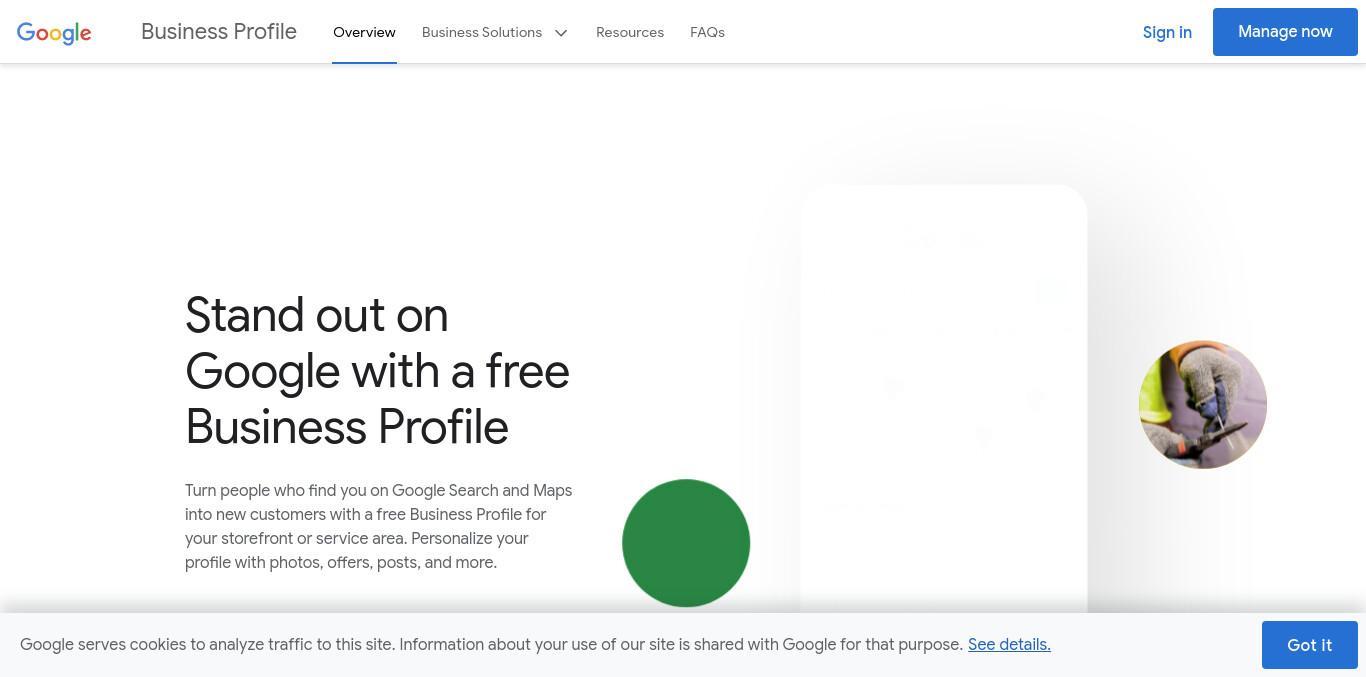
Task: Switch to the Overview tab
Action: click(x=364, y=32)
